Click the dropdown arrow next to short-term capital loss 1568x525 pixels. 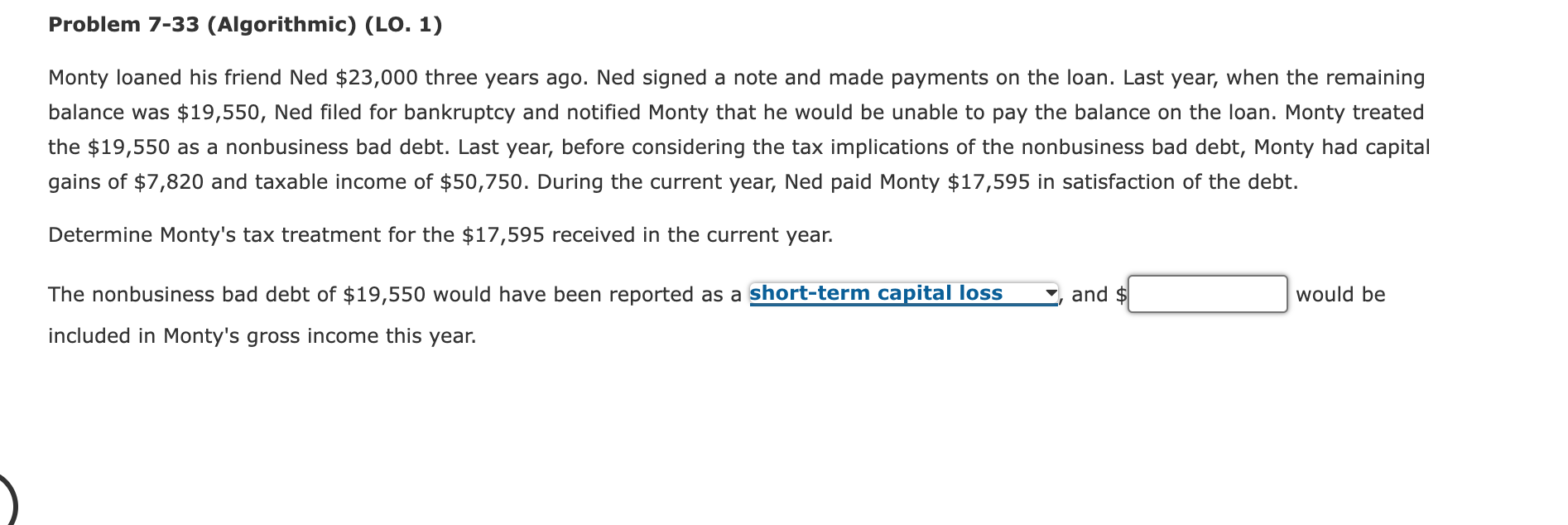[1050, 292]
